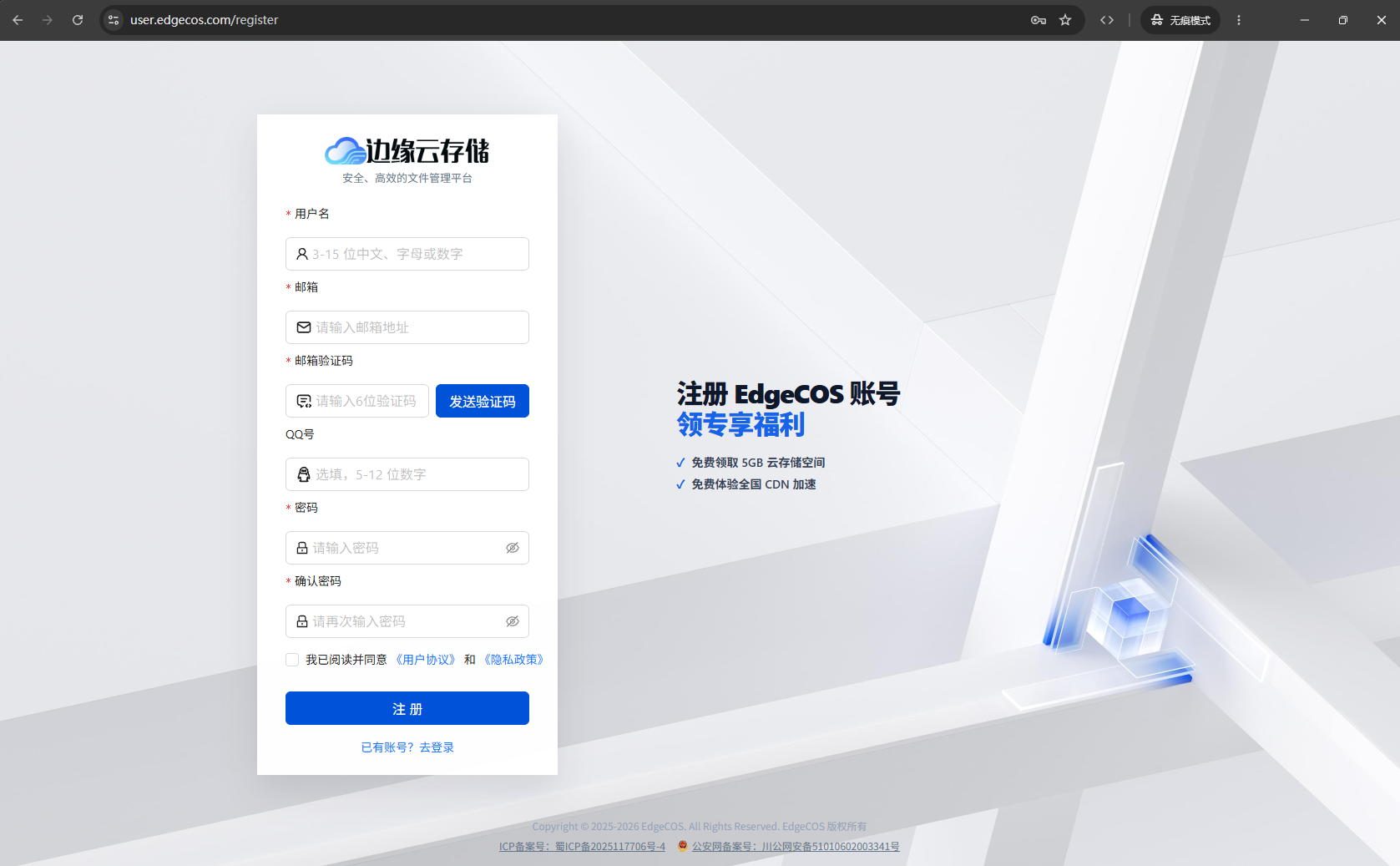The width and height of the screenshot is (1400, 866).
Task: Focus the 确认密码 input field
Action: pyautogui.click(x=407, y=621)
